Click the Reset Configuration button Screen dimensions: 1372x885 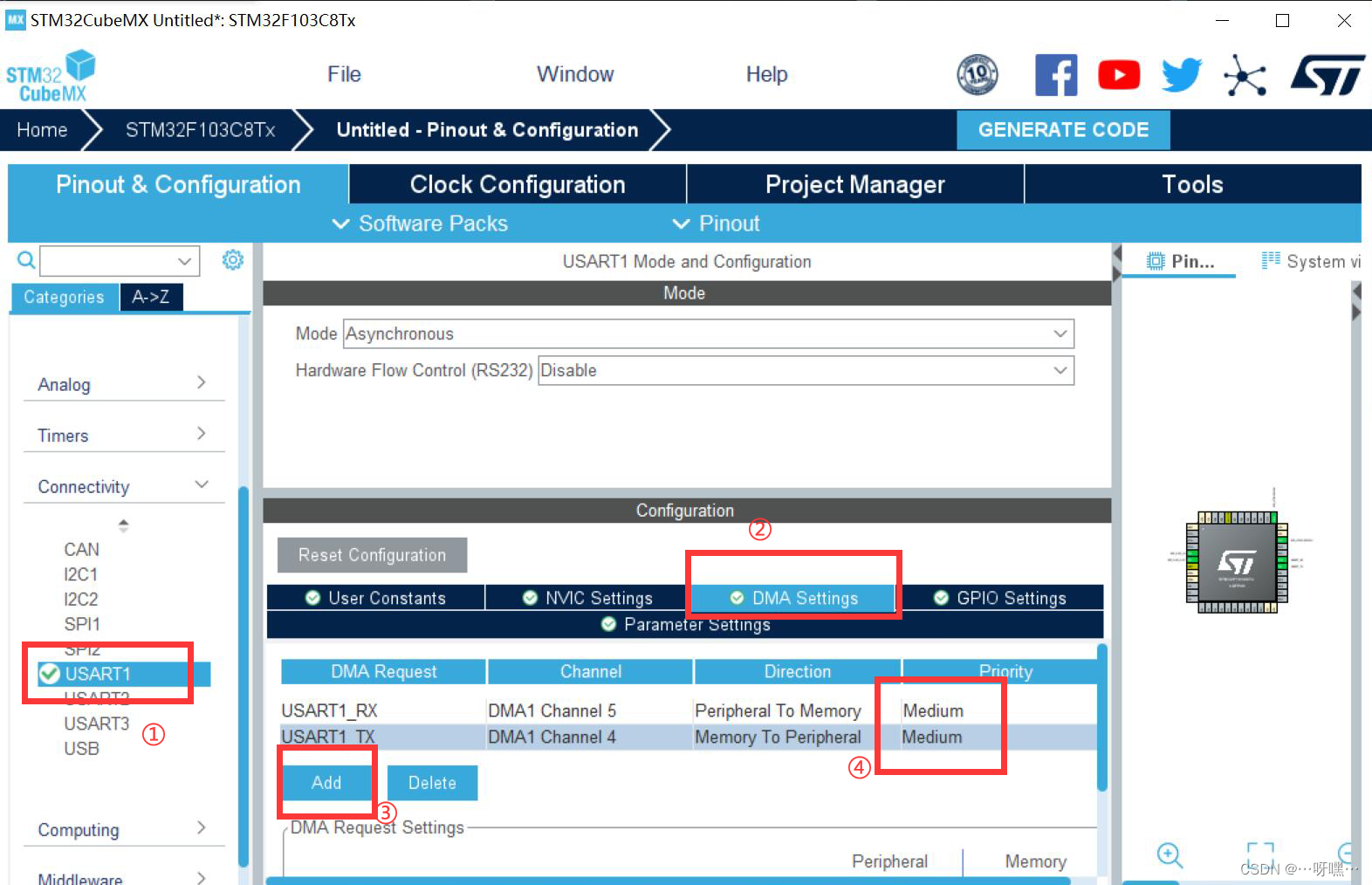(x=372, y=555)
